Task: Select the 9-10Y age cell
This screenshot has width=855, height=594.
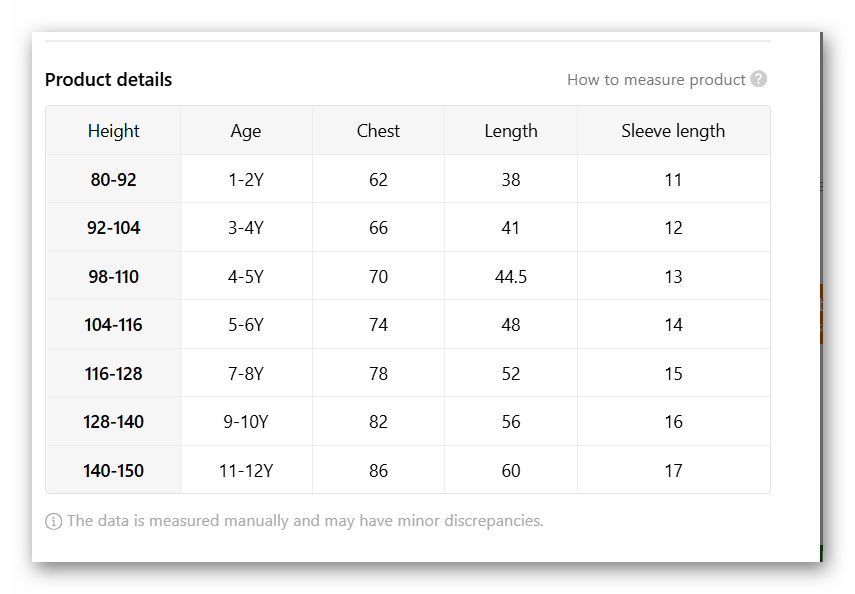Action: (246, 422)
